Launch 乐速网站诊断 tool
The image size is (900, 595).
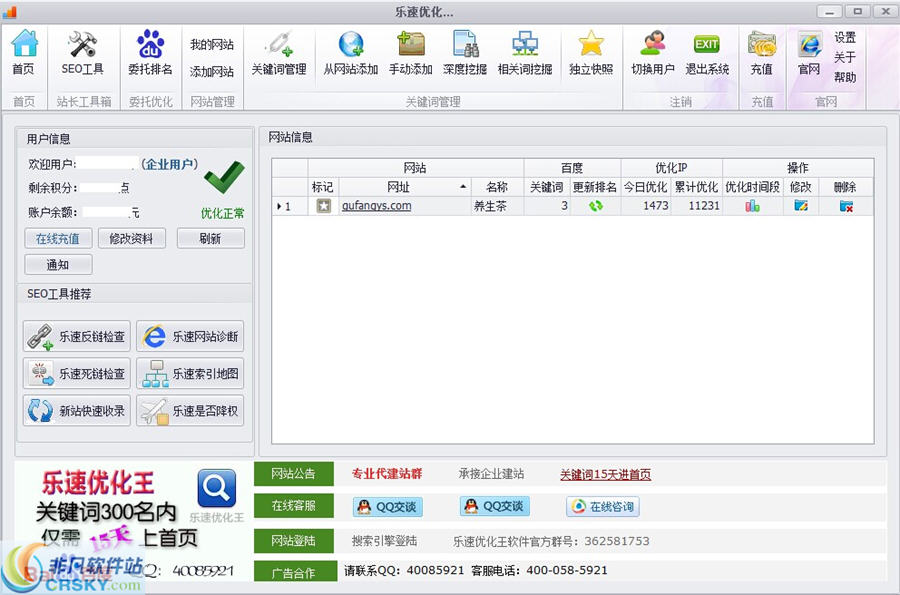pos(190,336)
